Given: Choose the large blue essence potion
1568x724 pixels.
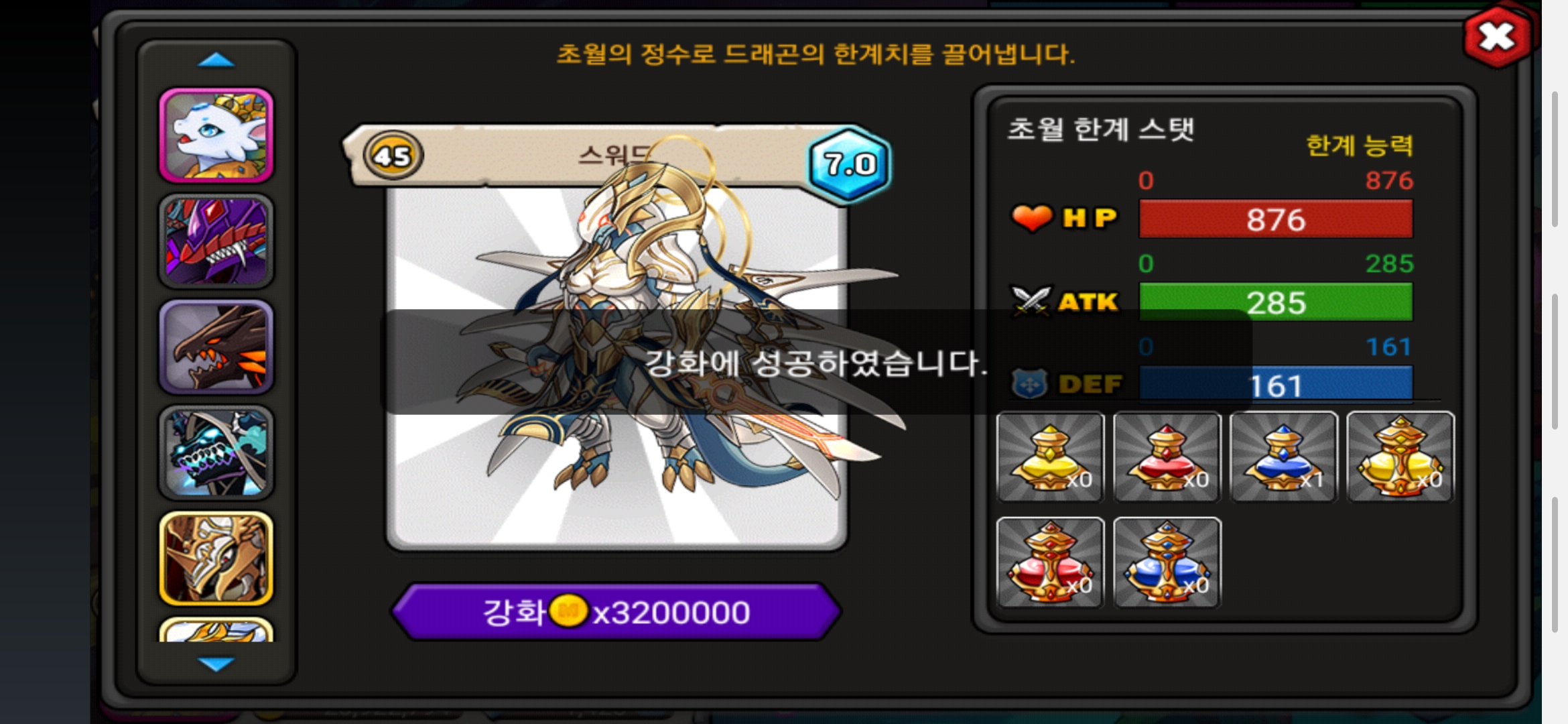Looking at the screenshot, I should coord(1167,562).
